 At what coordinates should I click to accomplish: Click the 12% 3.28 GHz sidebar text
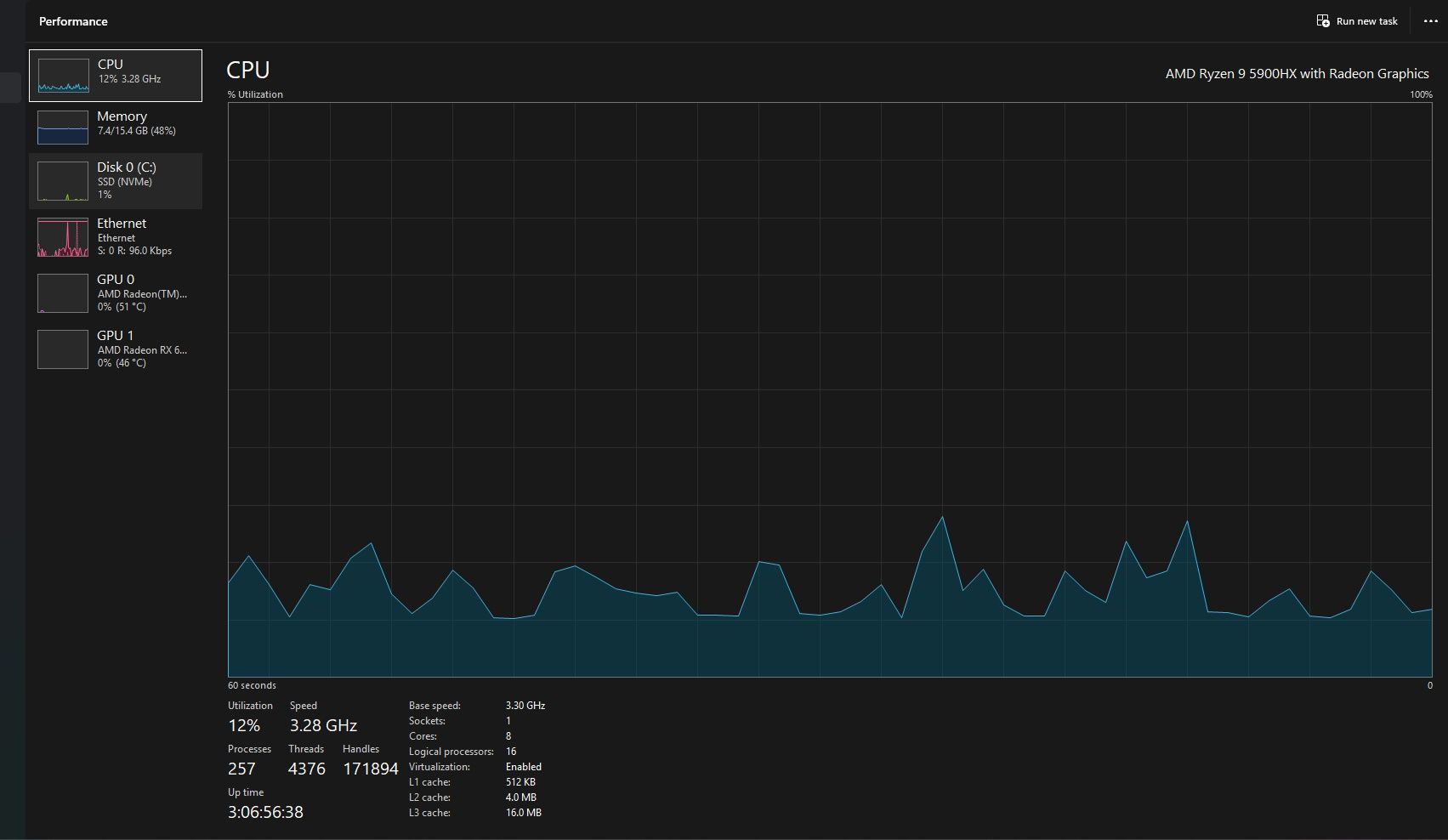129,79
